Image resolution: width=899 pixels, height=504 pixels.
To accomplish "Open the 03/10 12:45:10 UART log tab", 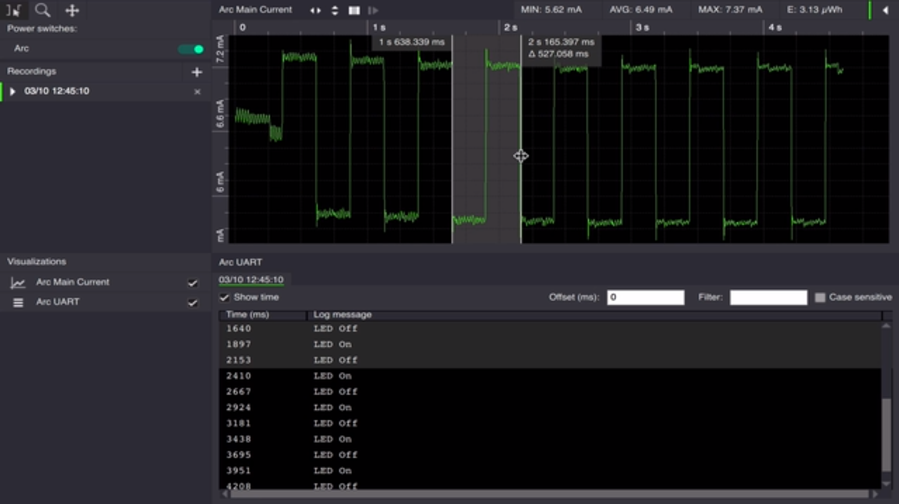I will point(251,280).
